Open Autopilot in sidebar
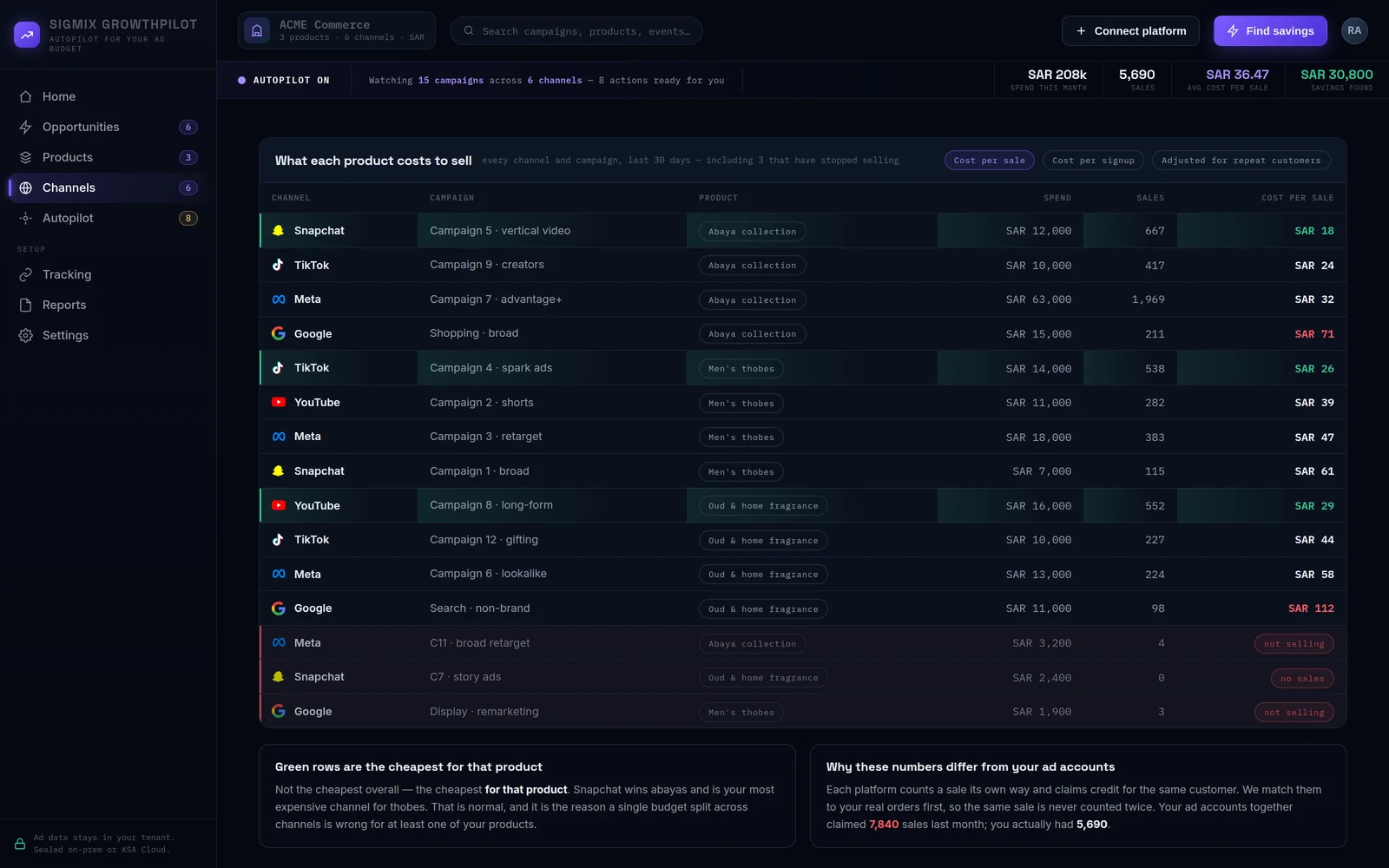Screen dimensions: 1389x868 [108, 218]
